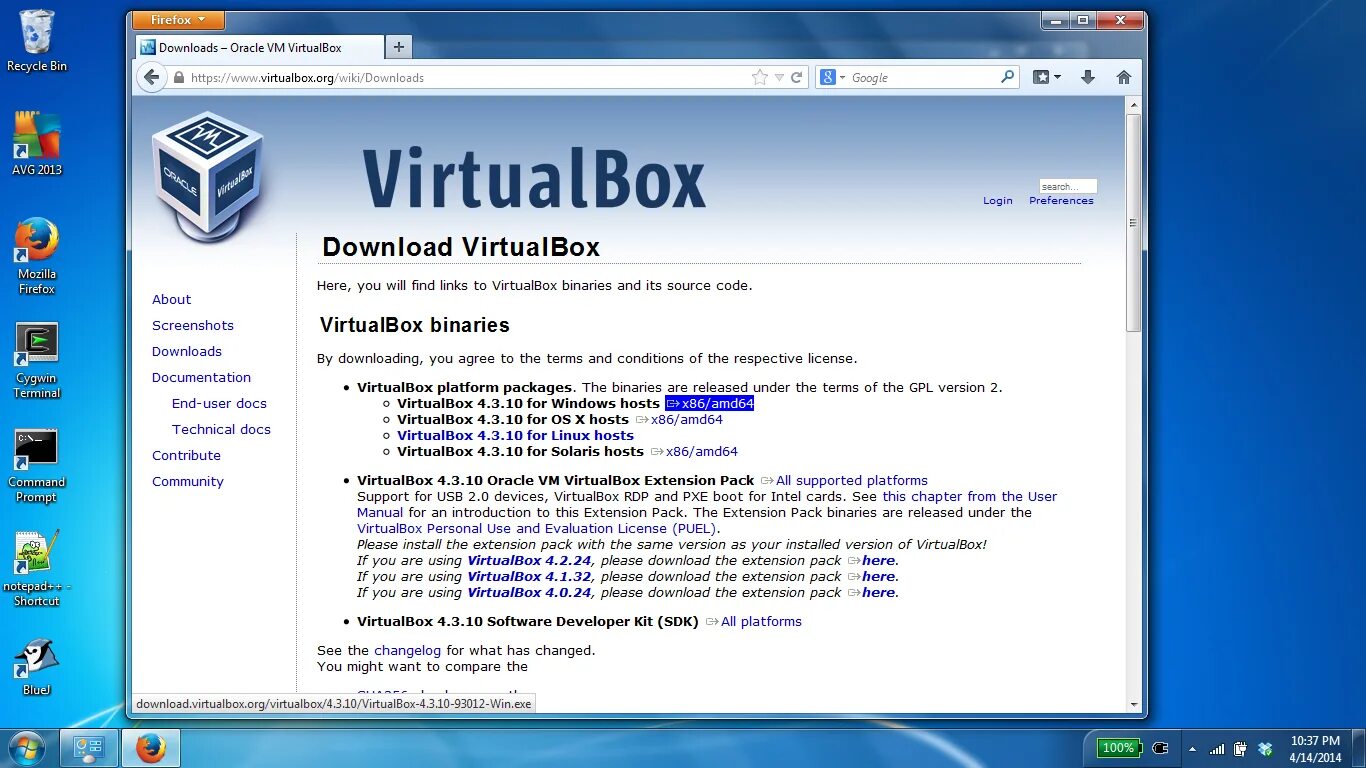Image resolution: width=1366 pixels, height=768 pixels.
Task: Select the Command Prompt desktop shortcut
Action: point(37,466)
